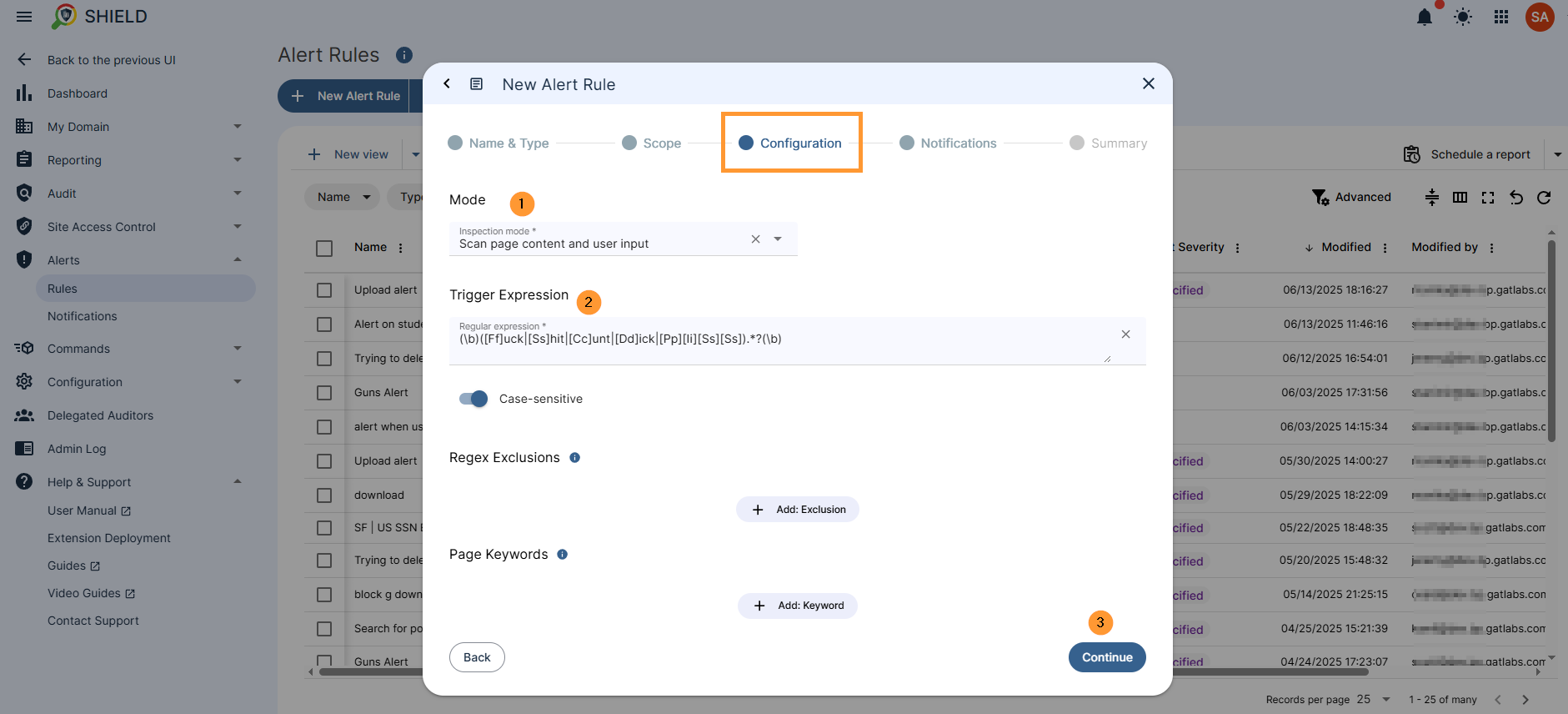Tick the select-all checkbox in the header

pyautogui.click(x=324, y=248)
